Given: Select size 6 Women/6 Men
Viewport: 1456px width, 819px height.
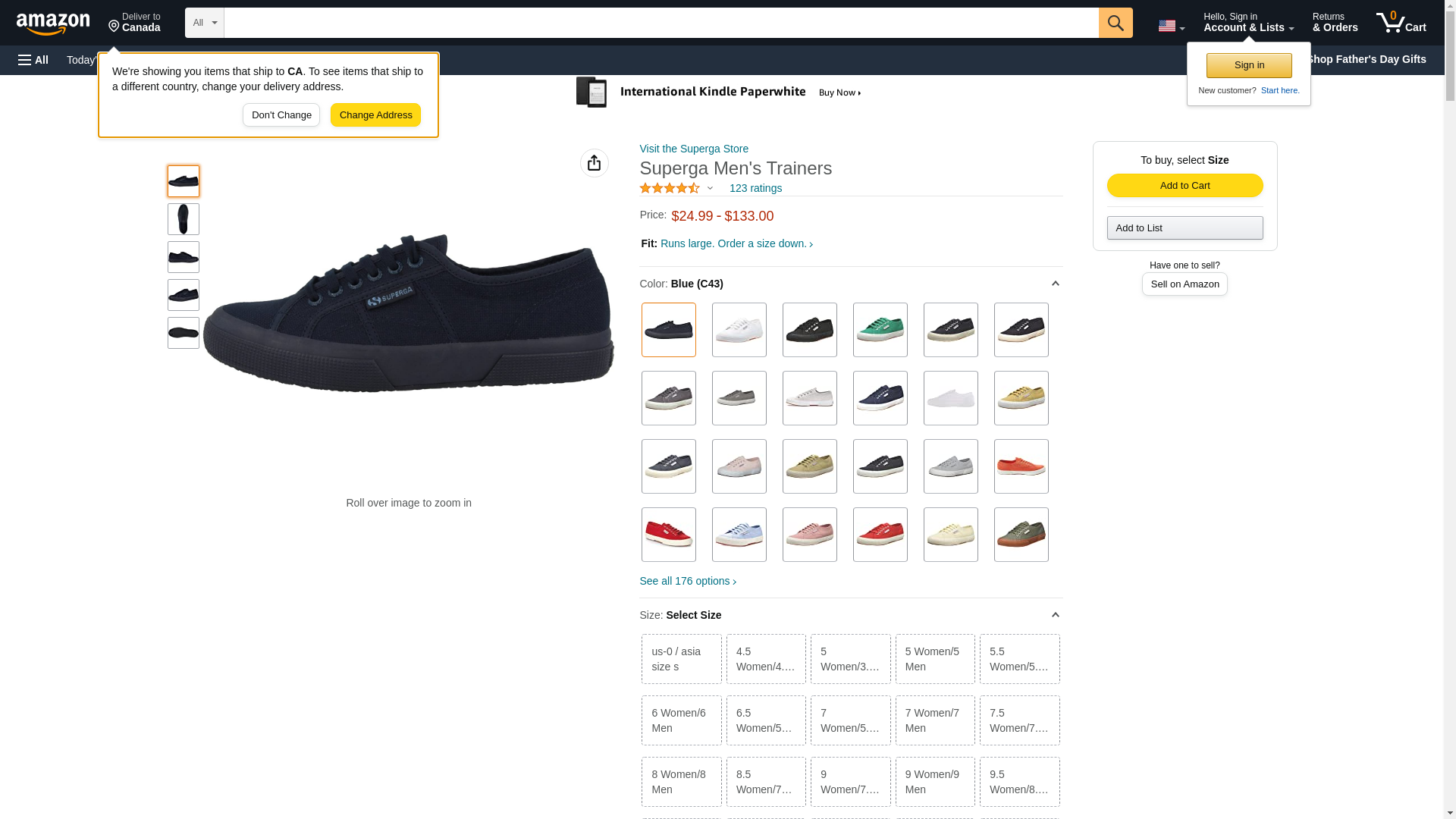Looking at the screenshot, I should tap(681, 720).
